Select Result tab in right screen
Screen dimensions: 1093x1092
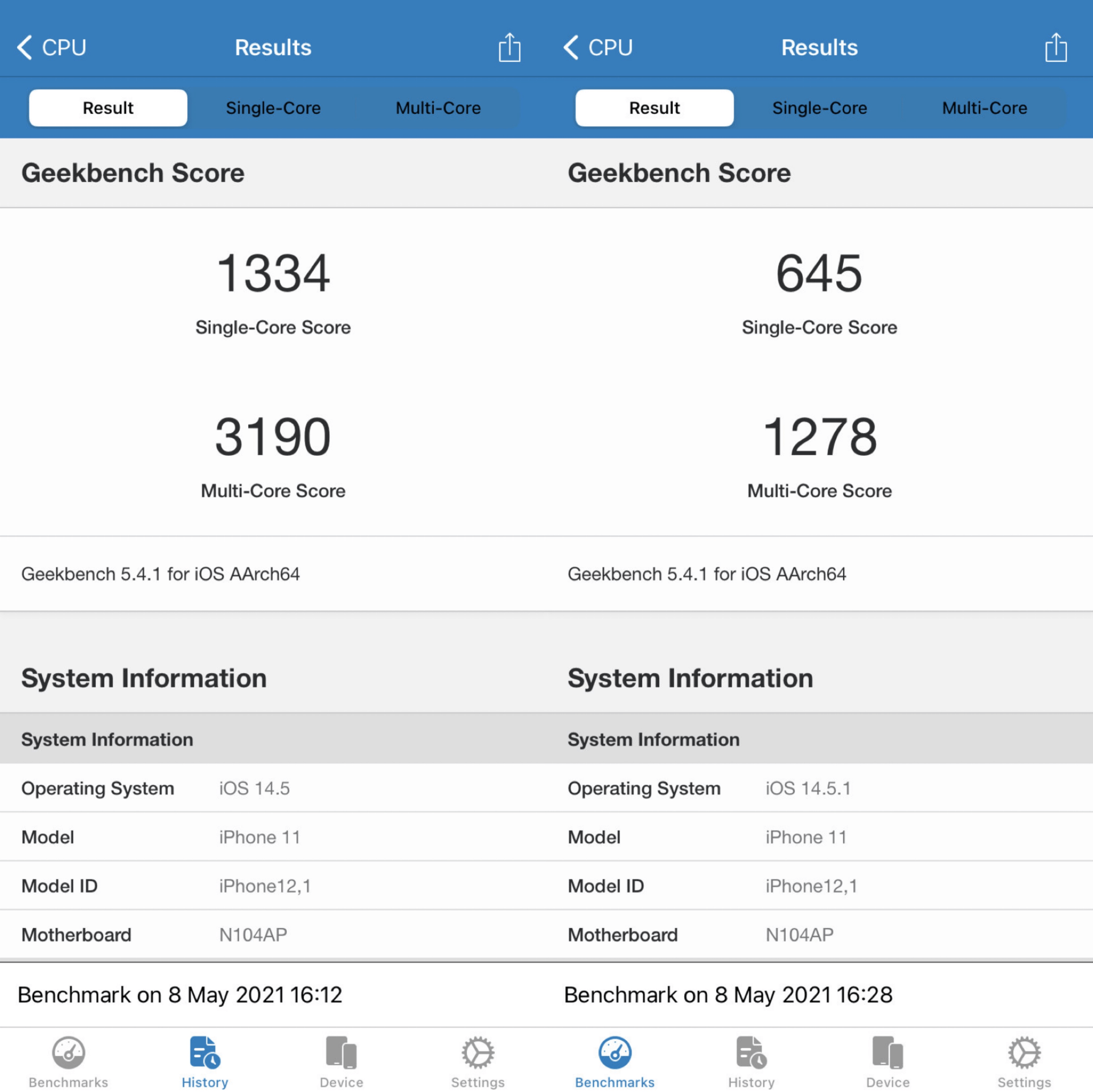(x=655, y=108)
